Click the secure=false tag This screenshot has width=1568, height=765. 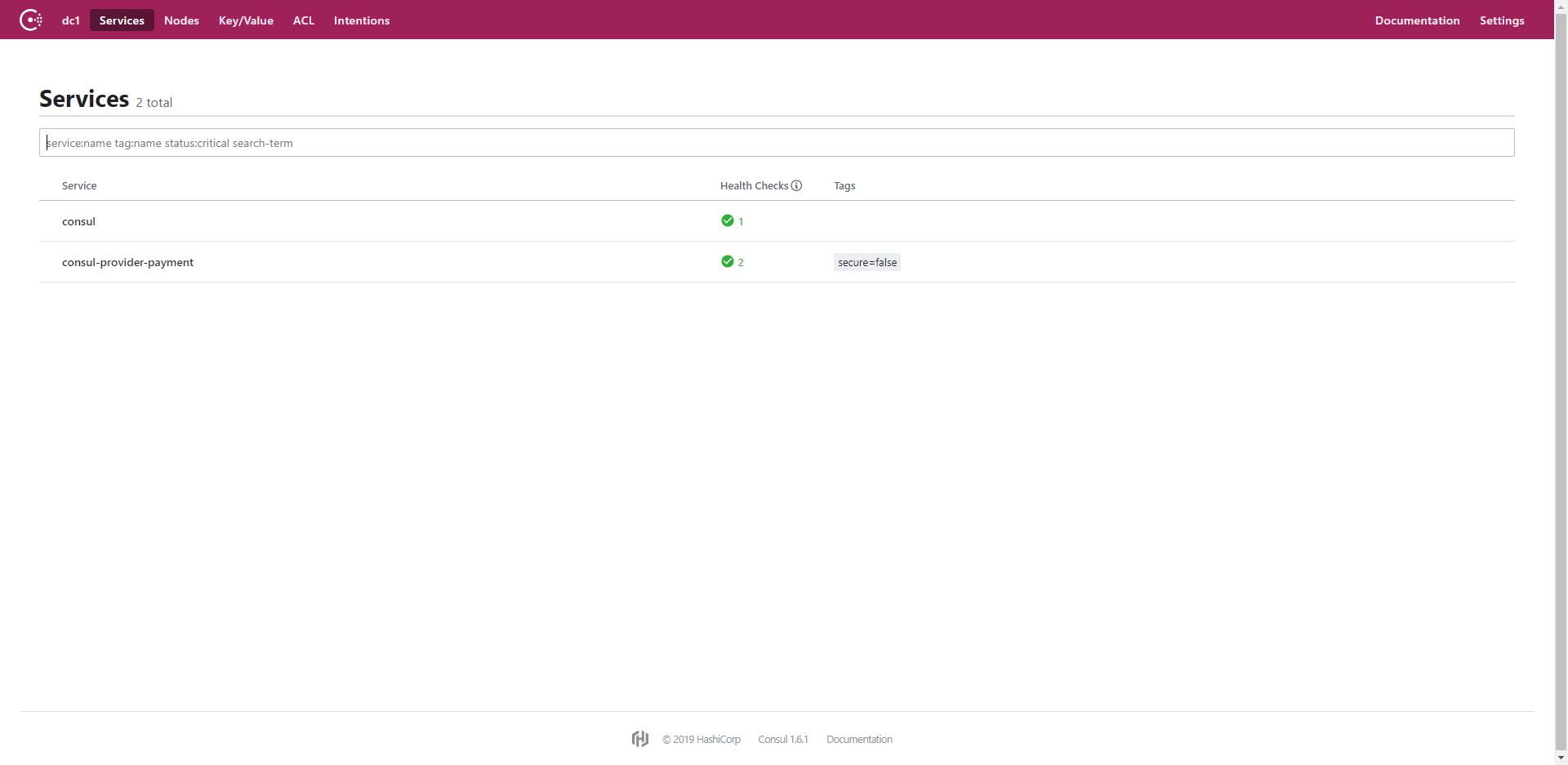point(867,262)
